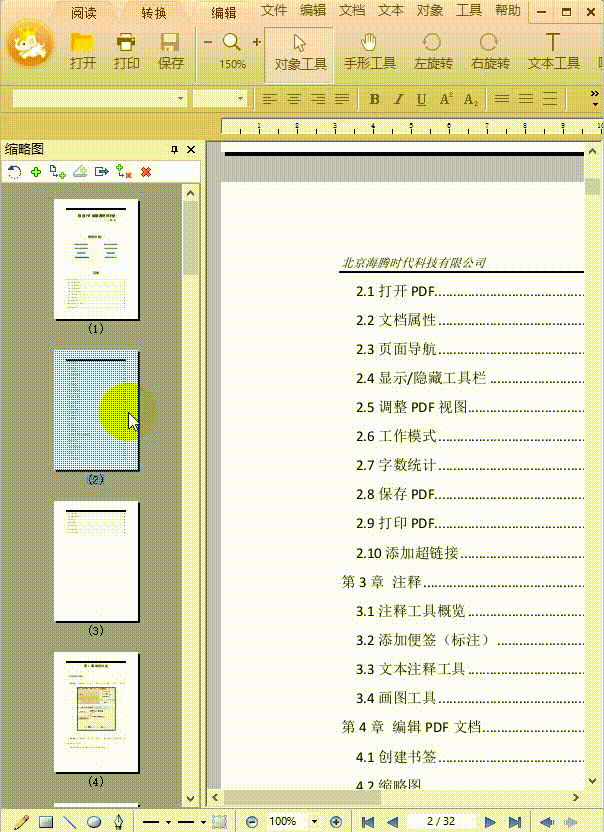Click the plus beside 150% to zoom in
The image size is (604, 832).
(257, 42)
